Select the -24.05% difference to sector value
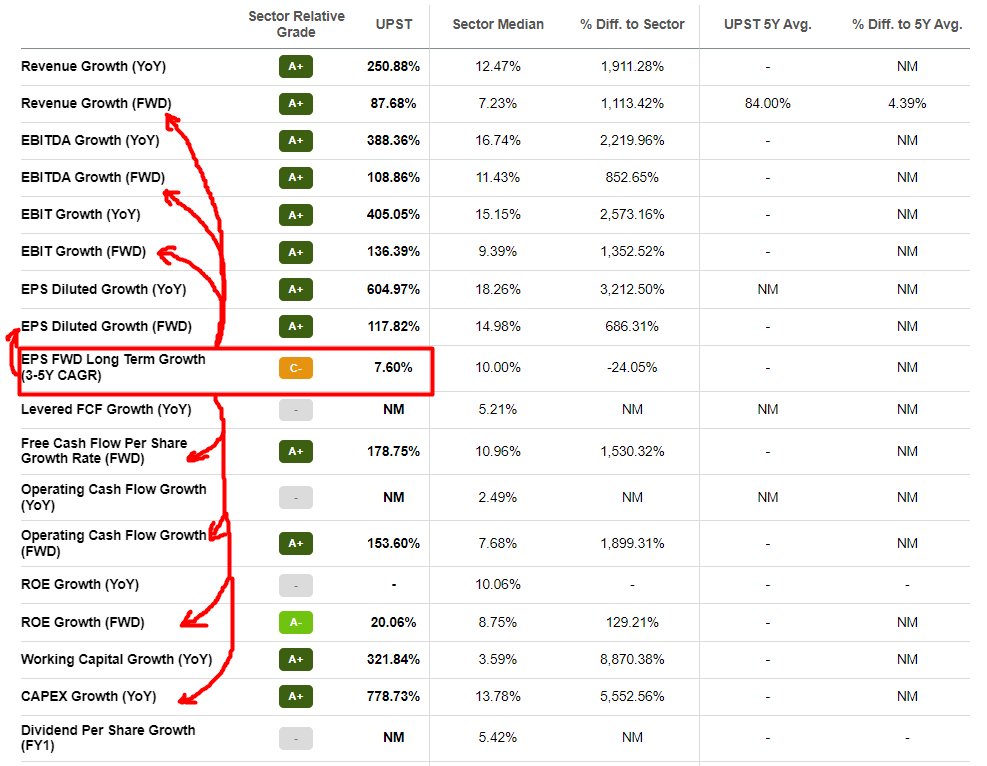 pos(632,368)
